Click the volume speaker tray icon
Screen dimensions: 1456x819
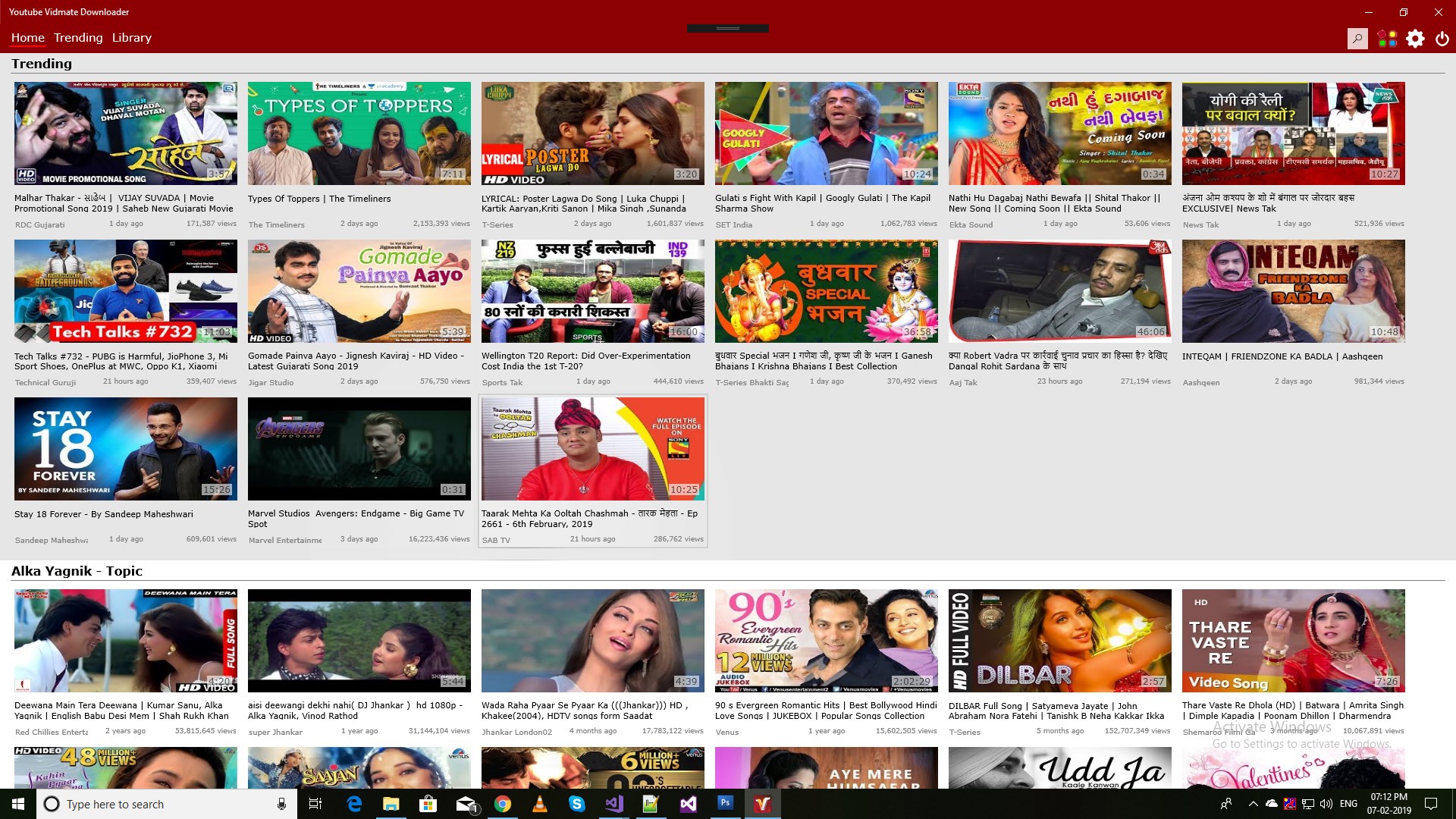(1326, 804)
